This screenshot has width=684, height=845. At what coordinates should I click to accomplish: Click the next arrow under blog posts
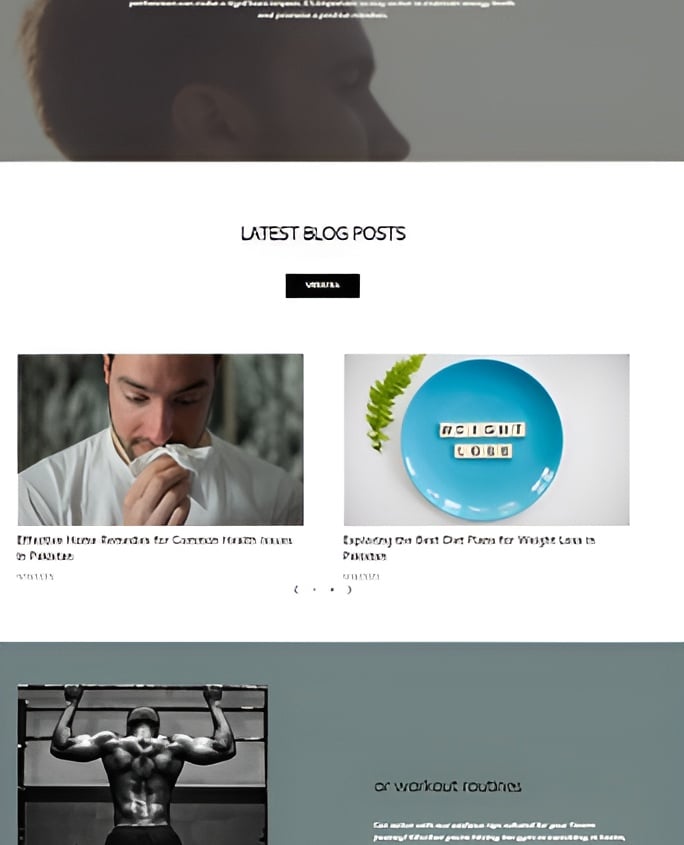350,590
